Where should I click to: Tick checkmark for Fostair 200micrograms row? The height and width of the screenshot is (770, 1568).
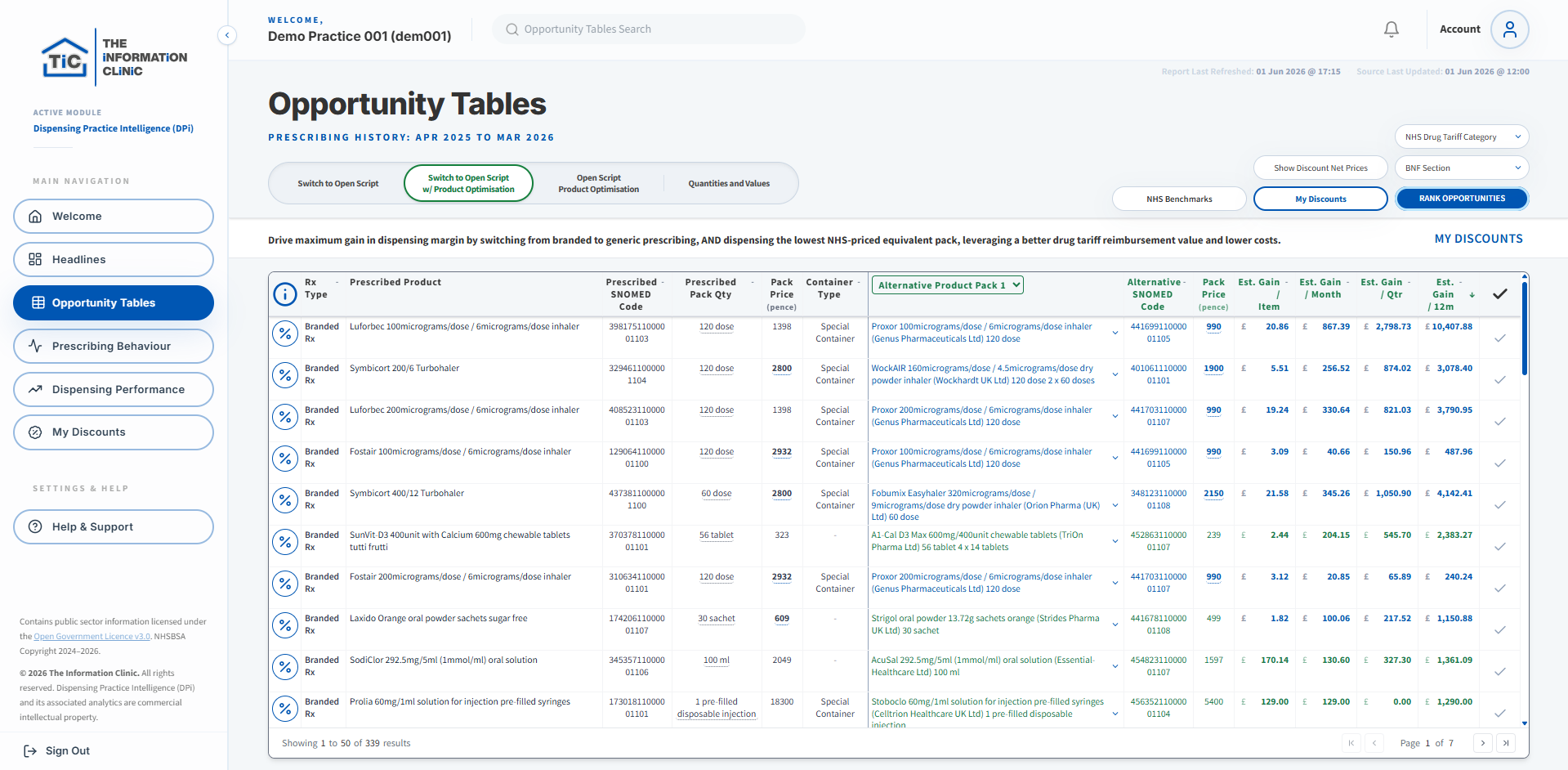(x=1500, y=589)
